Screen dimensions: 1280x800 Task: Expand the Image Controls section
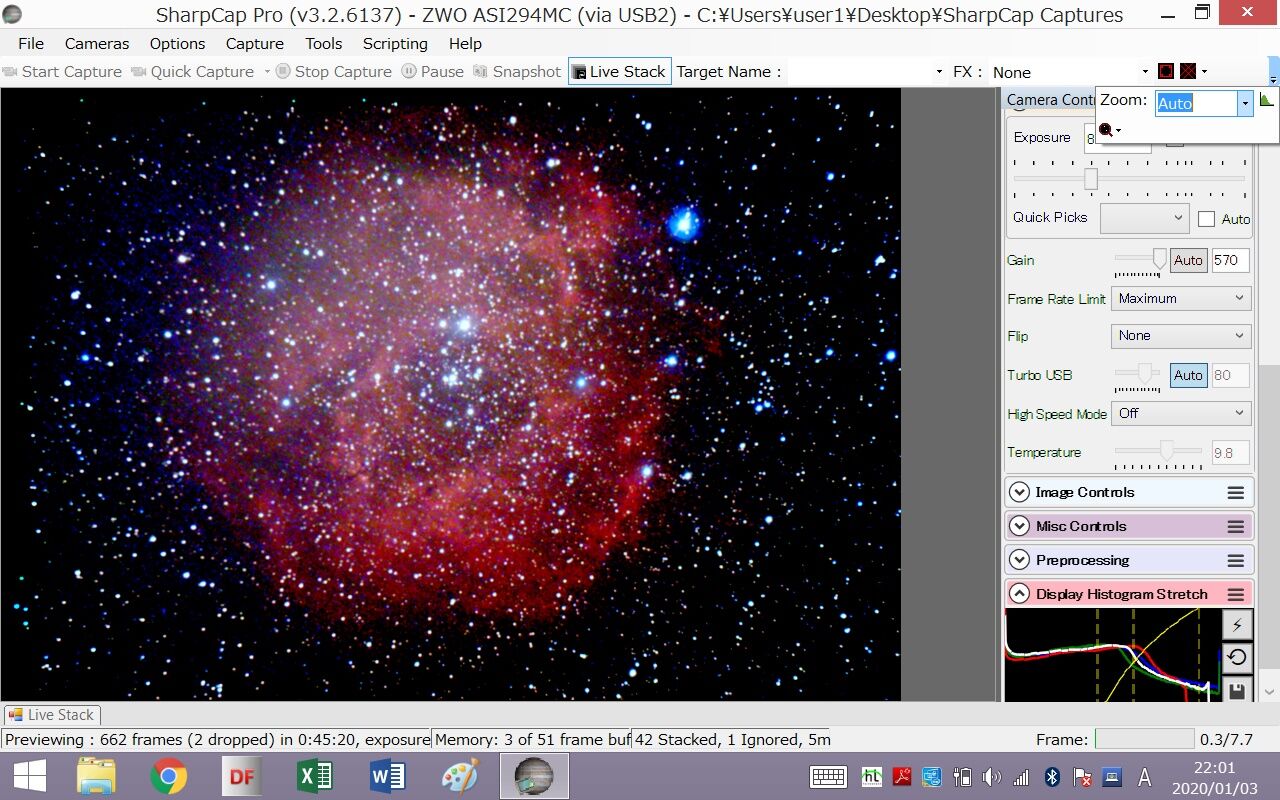(1019, 492)
